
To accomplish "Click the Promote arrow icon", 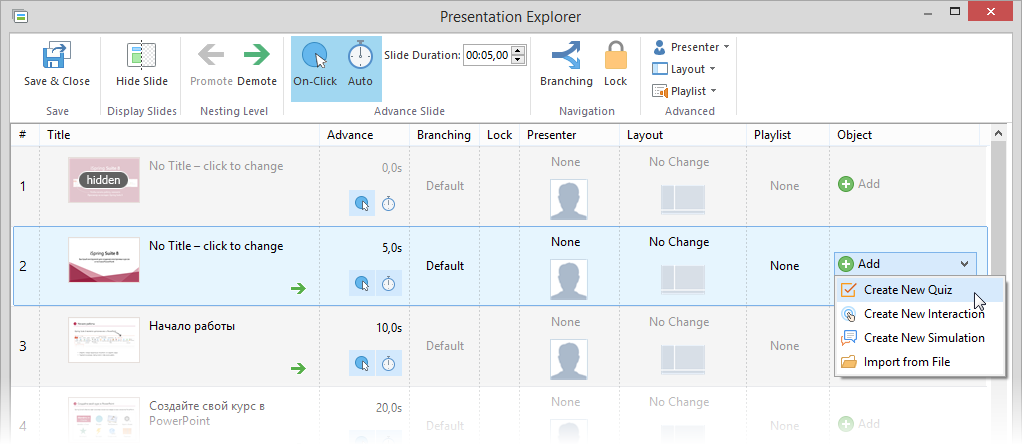I will [211, 56].
